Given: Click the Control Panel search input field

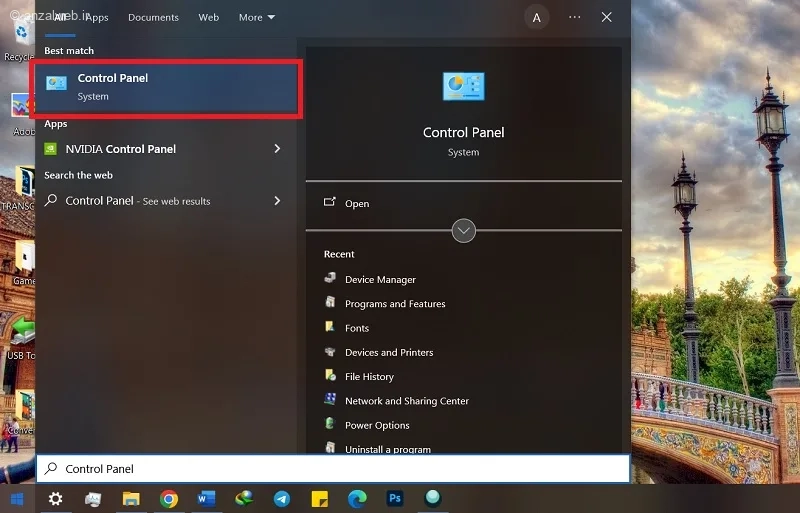Looking at the screenshot, I should [333, 469].
